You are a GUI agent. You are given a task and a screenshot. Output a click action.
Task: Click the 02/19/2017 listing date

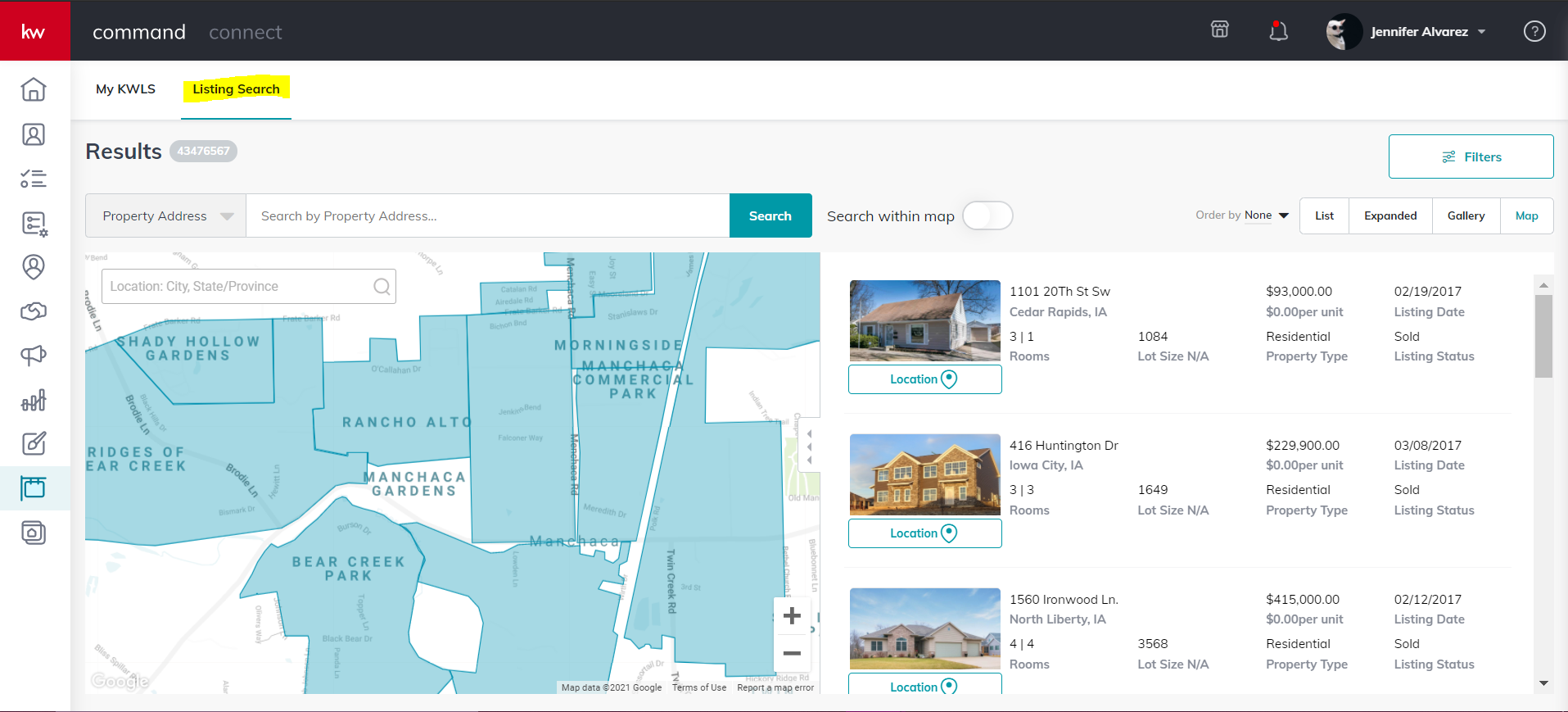(1427, 292)
